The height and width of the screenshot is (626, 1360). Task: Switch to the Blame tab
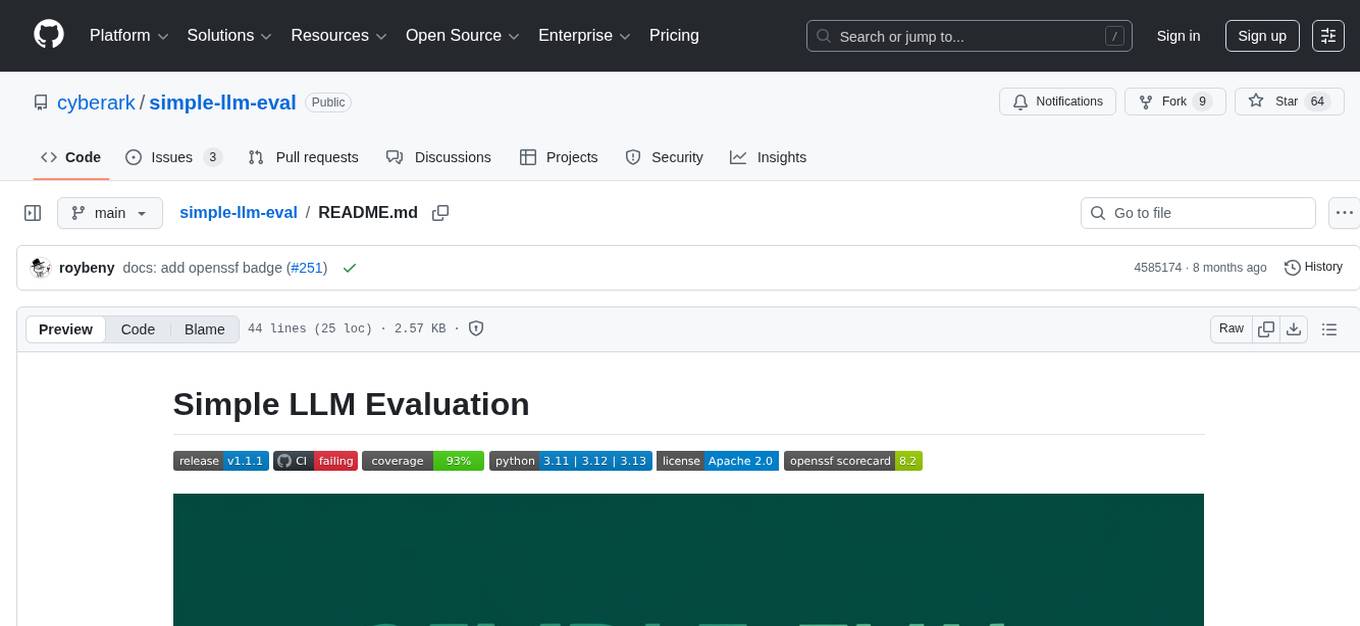pyautogui.click(x=204, y=329)
